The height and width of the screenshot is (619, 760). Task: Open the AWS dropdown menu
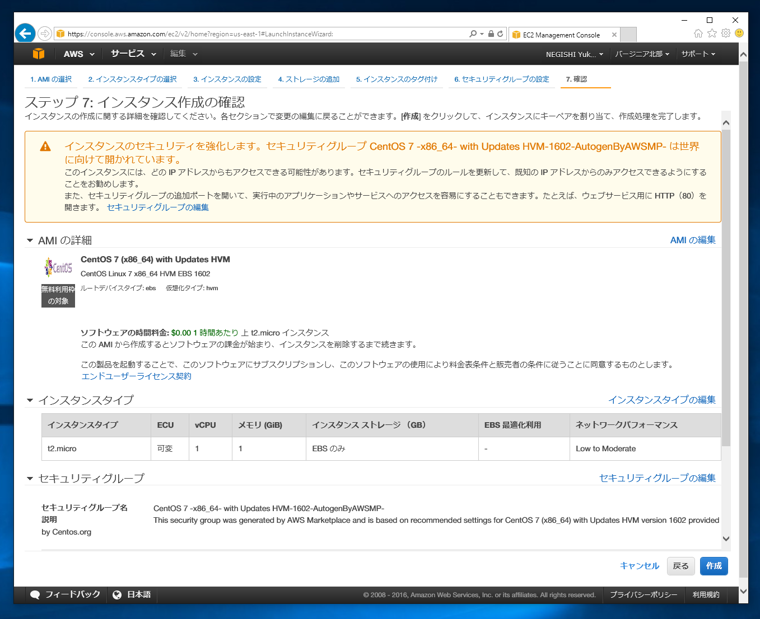coord(79,54)
